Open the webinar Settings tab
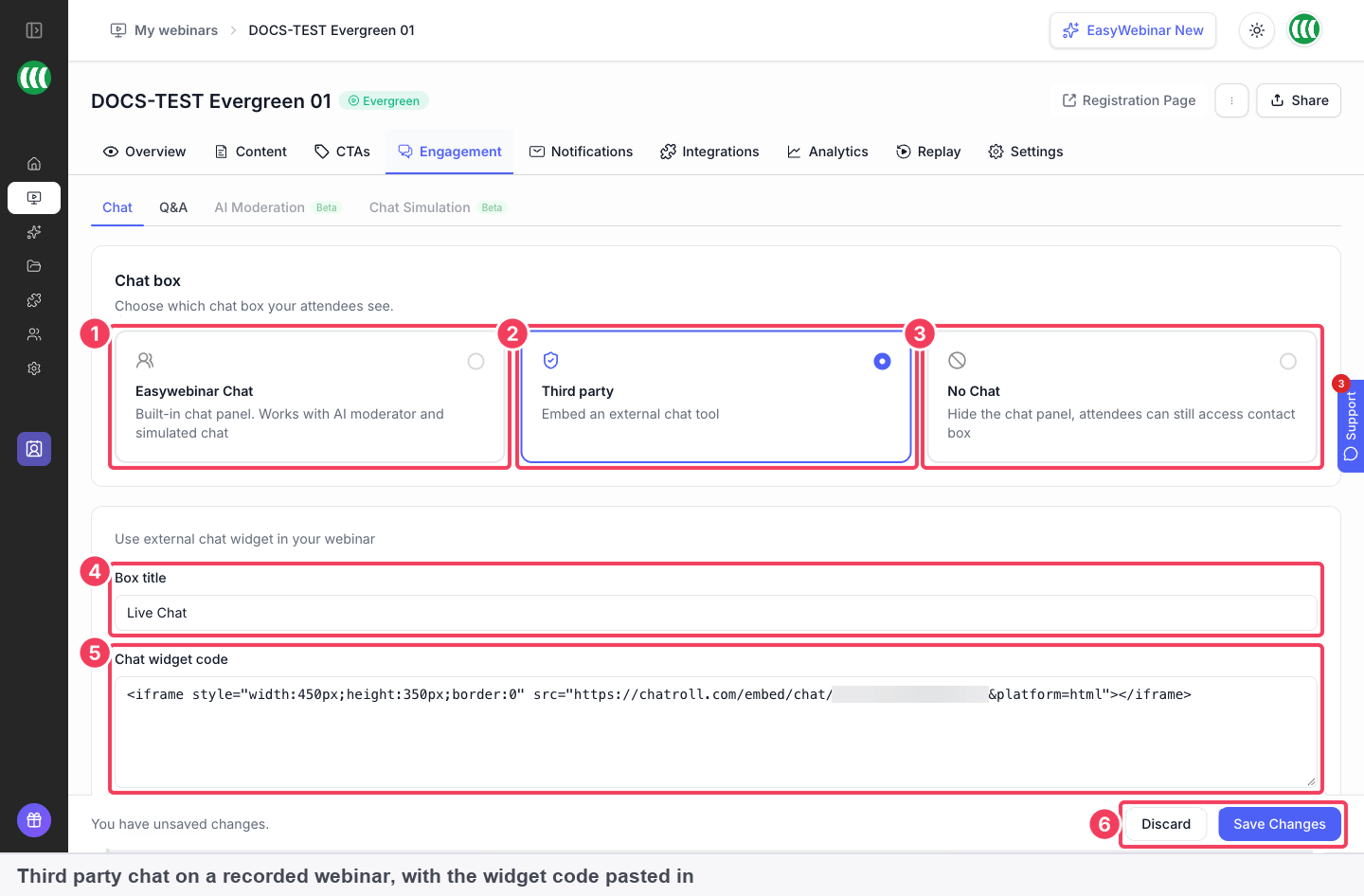 click(1026, 152)
